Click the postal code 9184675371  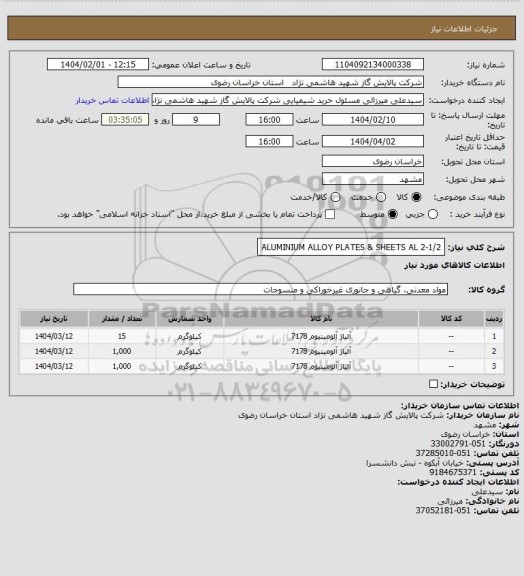pyautogui.click(x=453, y=472)
